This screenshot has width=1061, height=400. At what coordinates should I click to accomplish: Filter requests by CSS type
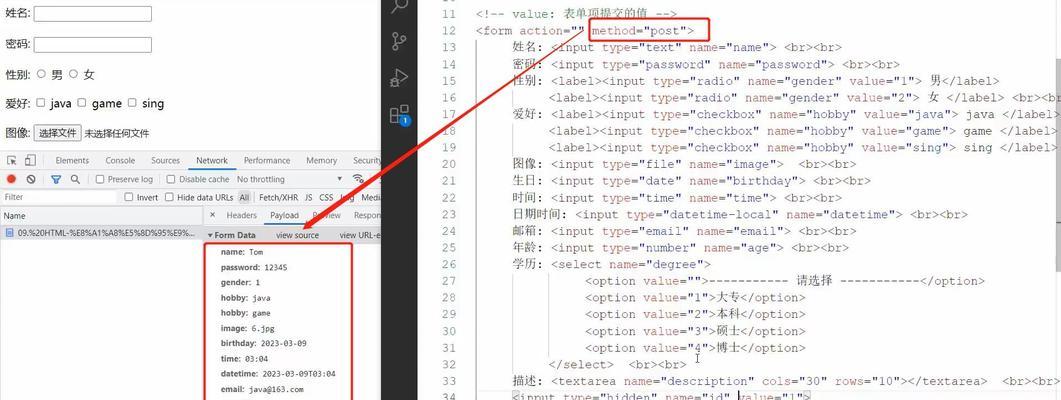click(x=326, y=198)
